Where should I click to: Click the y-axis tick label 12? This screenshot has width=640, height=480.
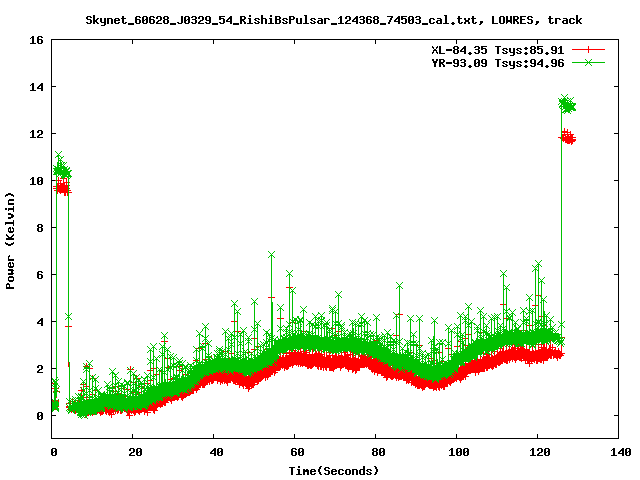(36, 134)
